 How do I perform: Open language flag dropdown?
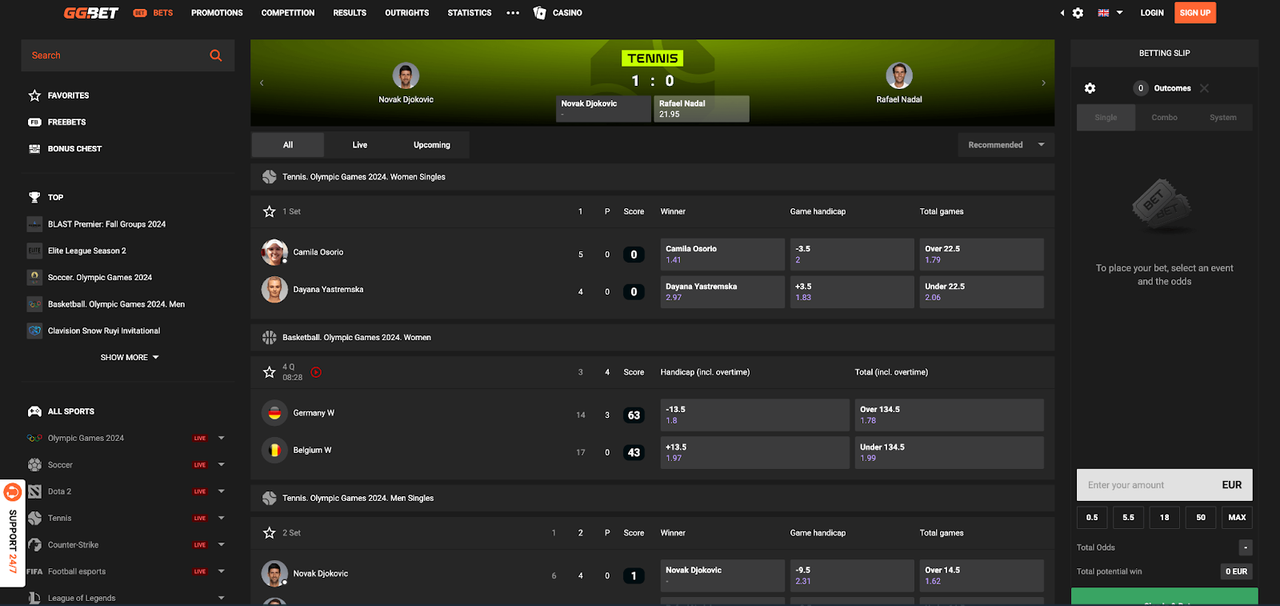pyautogui.click(x=1110, y=13)
